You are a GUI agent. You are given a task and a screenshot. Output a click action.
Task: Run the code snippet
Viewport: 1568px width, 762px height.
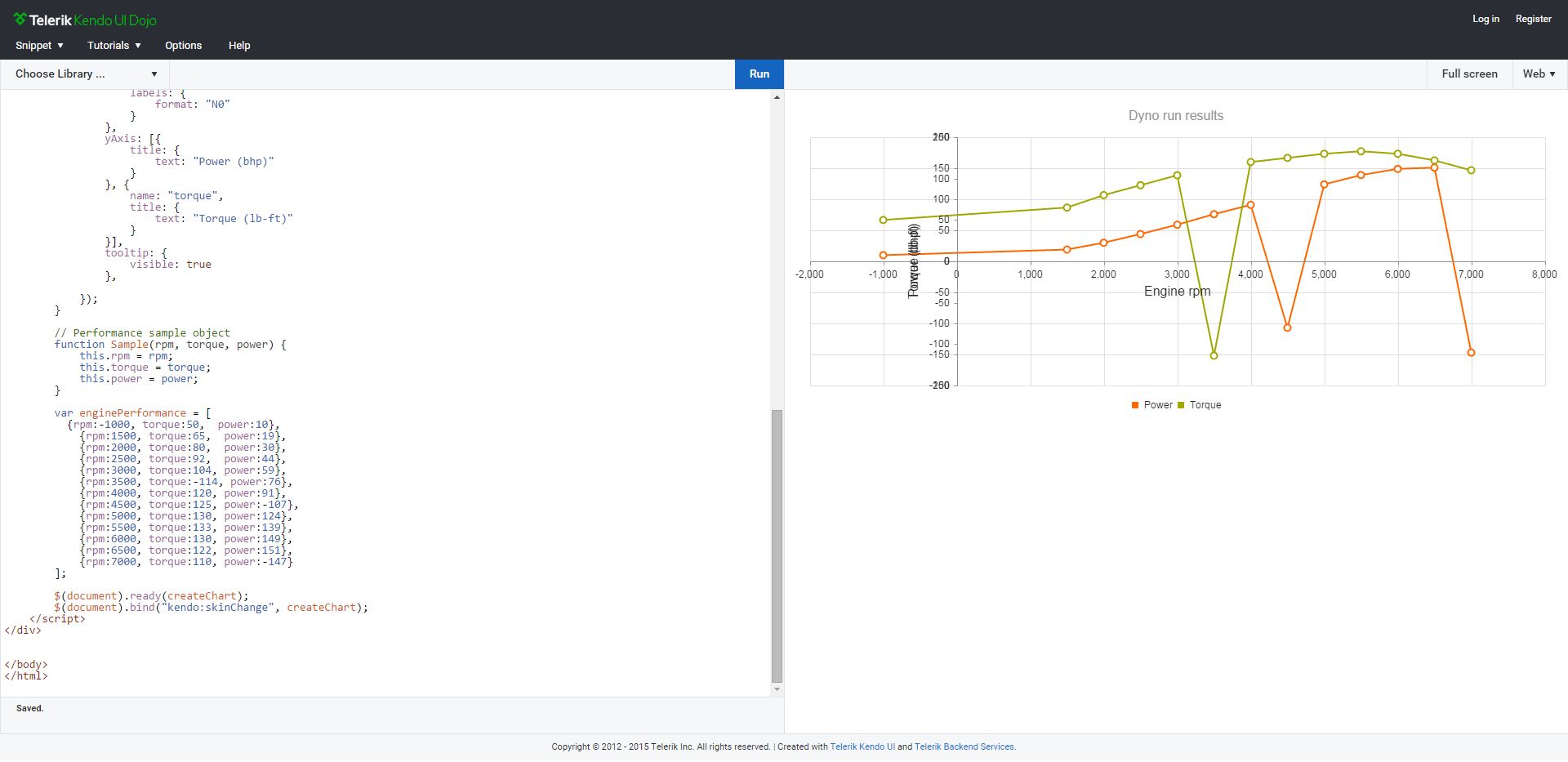(x=759, y=74)
